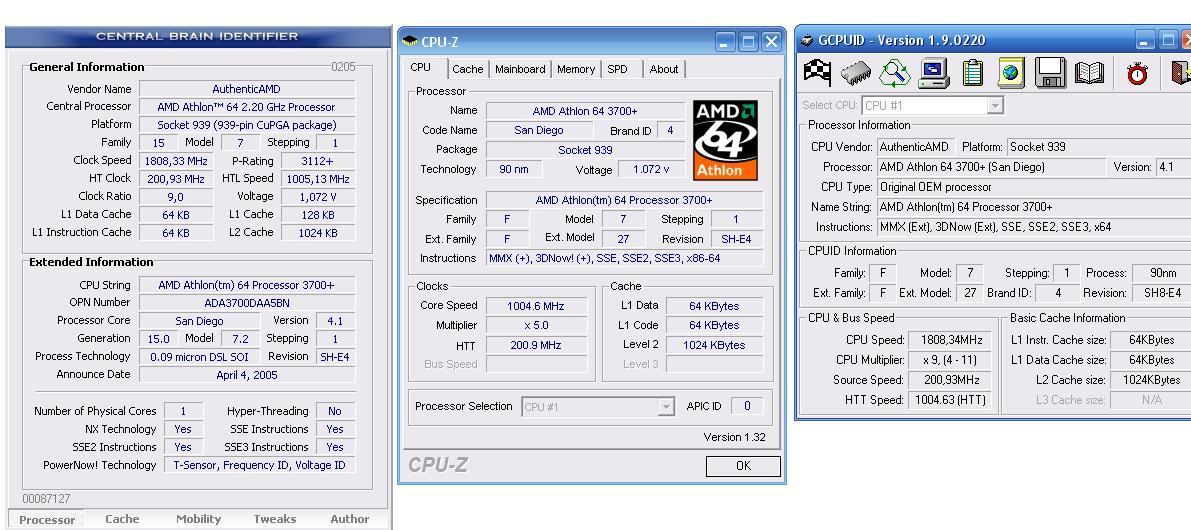Click the clipboard icon in GCPUID toolbar

coord(972,73)
